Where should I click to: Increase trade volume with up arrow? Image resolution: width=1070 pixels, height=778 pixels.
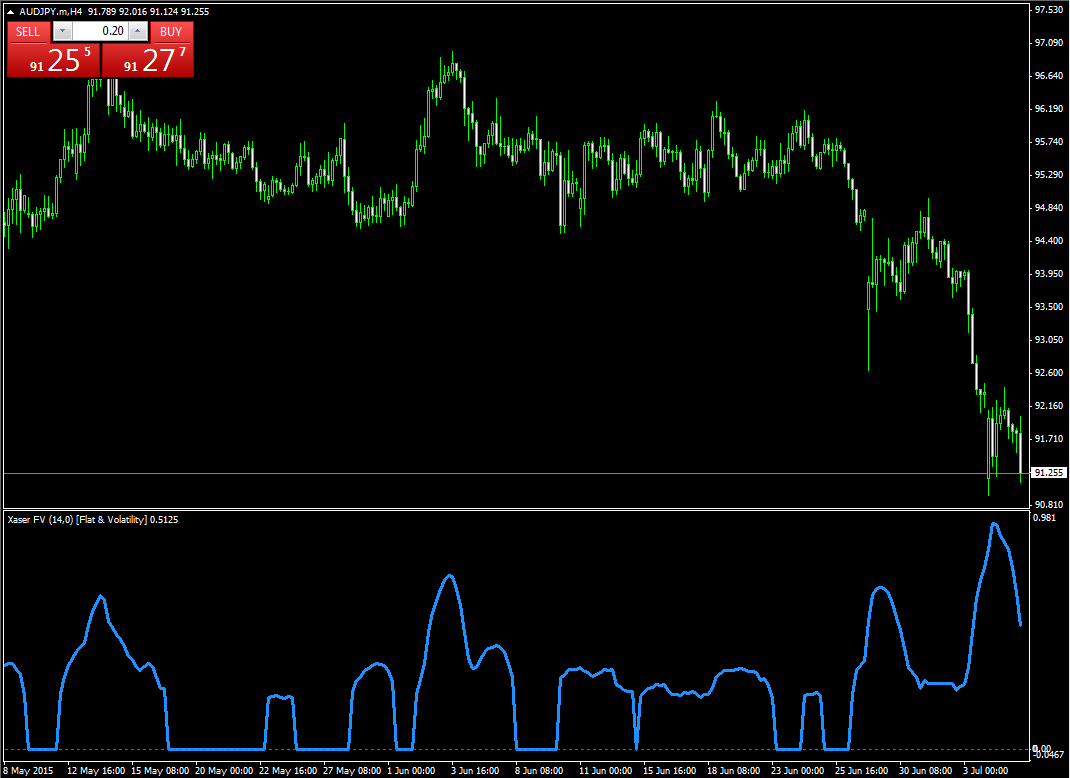(x=138, y=31)
